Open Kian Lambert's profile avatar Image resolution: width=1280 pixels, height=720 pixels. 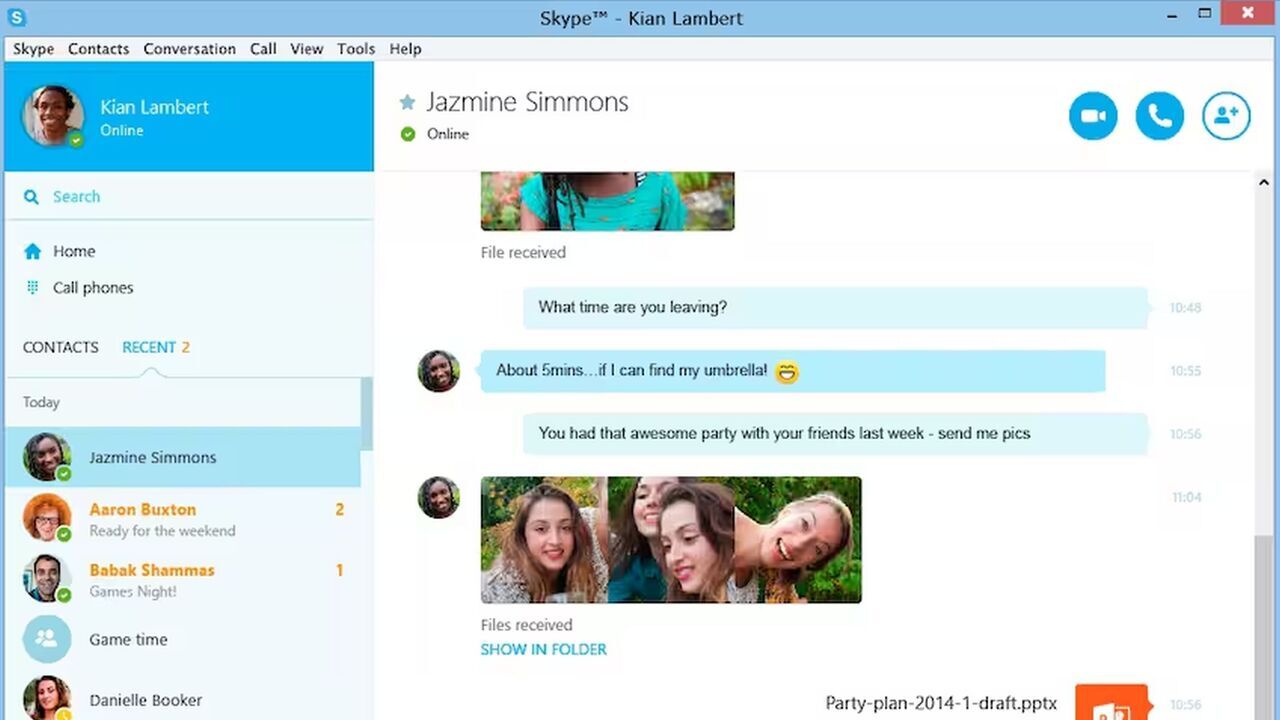pos(53,115)
